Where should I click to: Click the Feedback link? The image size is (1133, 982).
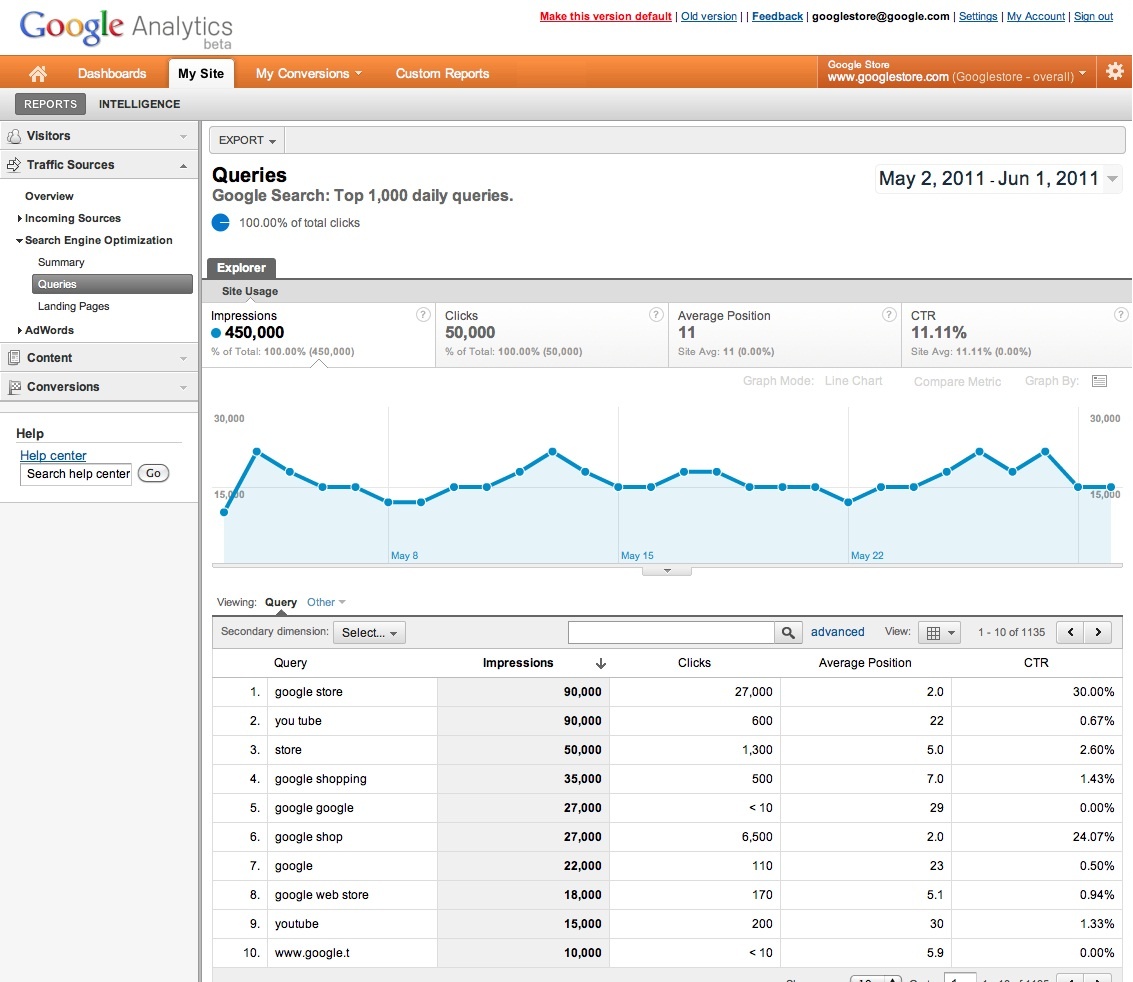point(777,16)
